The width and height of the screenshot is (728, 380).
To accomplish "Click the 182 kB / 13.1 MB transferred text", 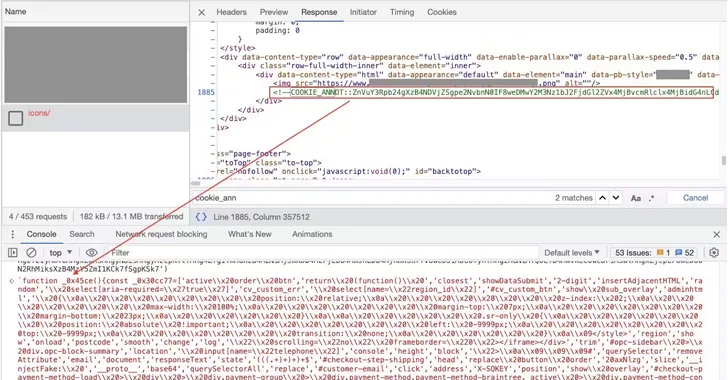I will 131,216.
